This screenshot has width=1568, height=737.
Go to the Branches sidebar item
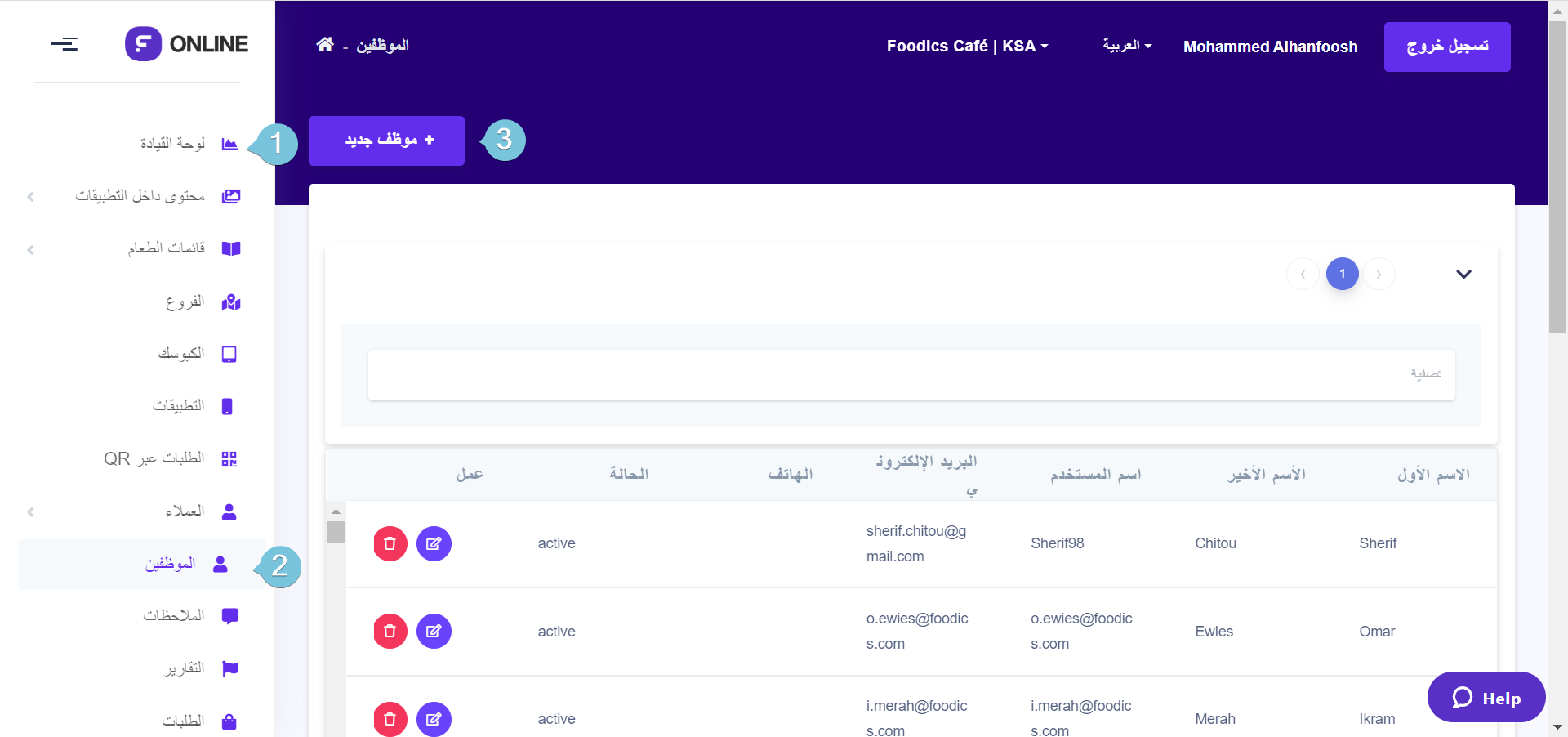(x=202, y=302)
